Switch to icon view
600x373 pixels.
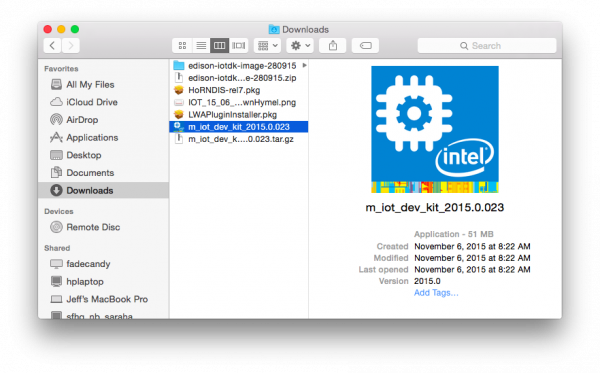182,46
